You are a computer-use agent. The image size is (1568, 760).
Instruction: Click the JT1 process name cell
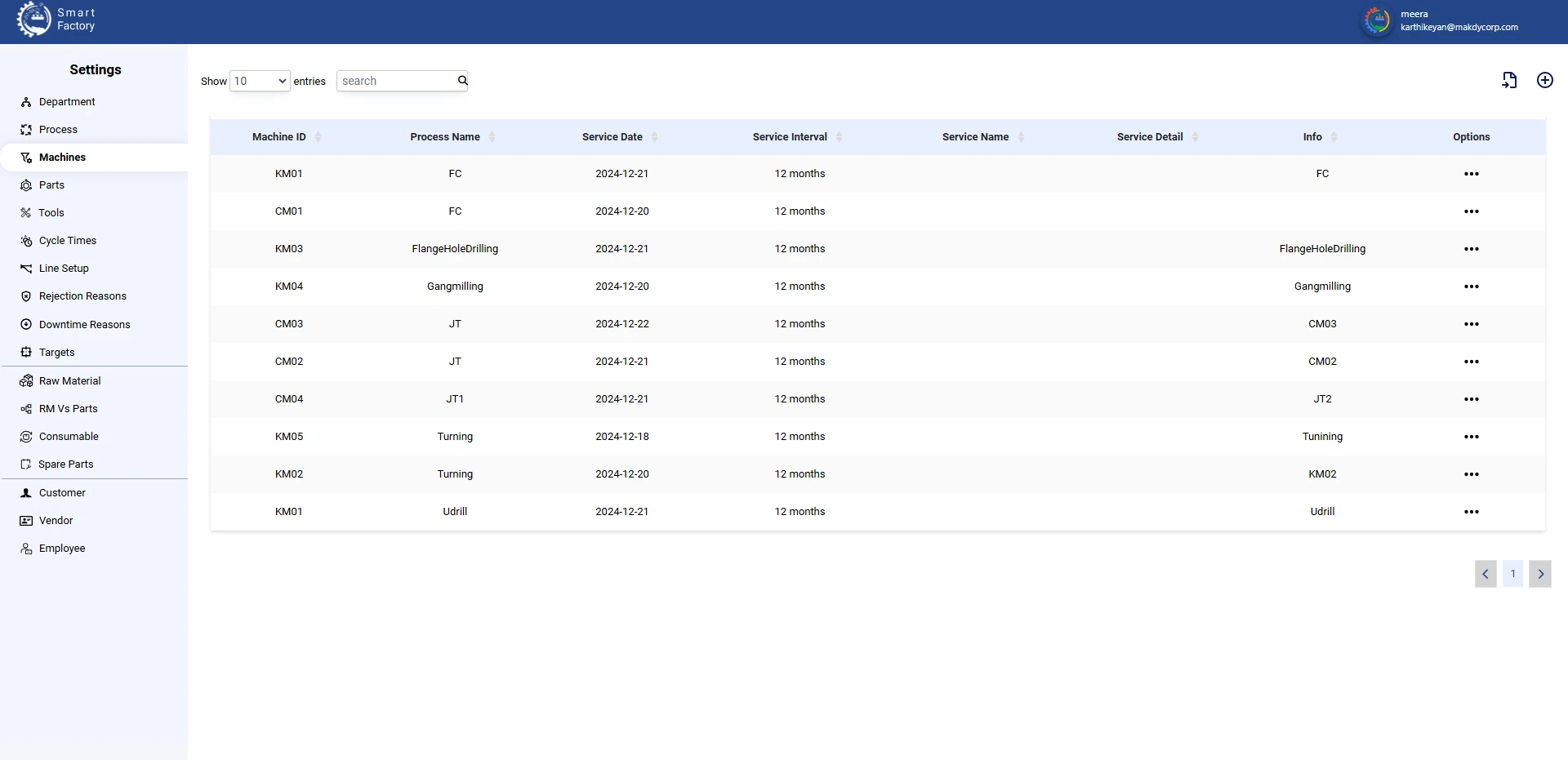point(455,399)
